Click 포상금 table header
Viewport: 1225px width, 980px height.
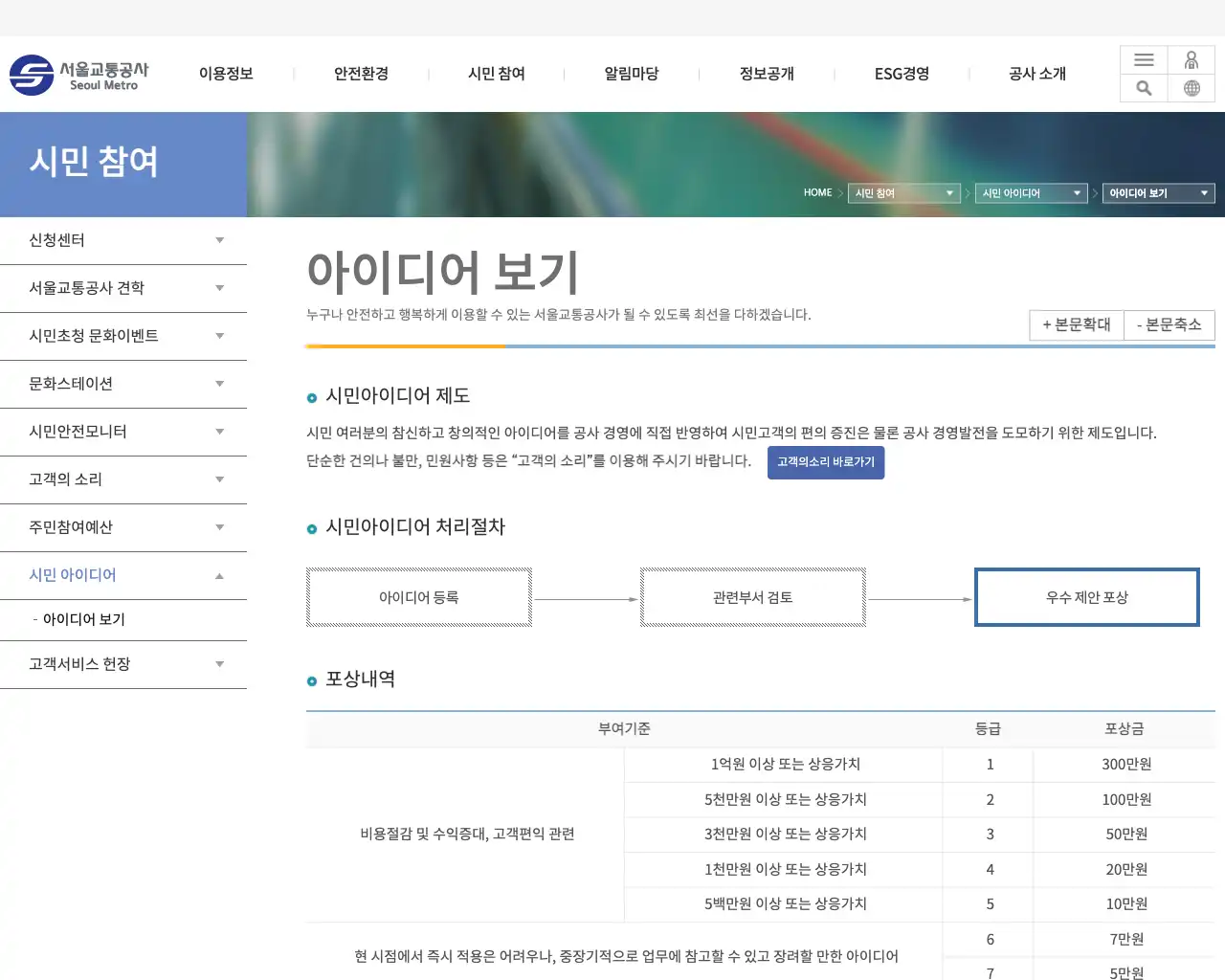click(x=1125, y=729)
